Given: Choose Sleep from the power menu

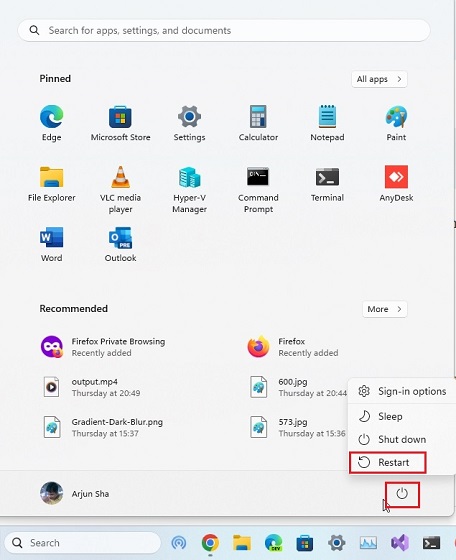Looking at the screenshot, I should pyautogui.click(x=402, y=416).
